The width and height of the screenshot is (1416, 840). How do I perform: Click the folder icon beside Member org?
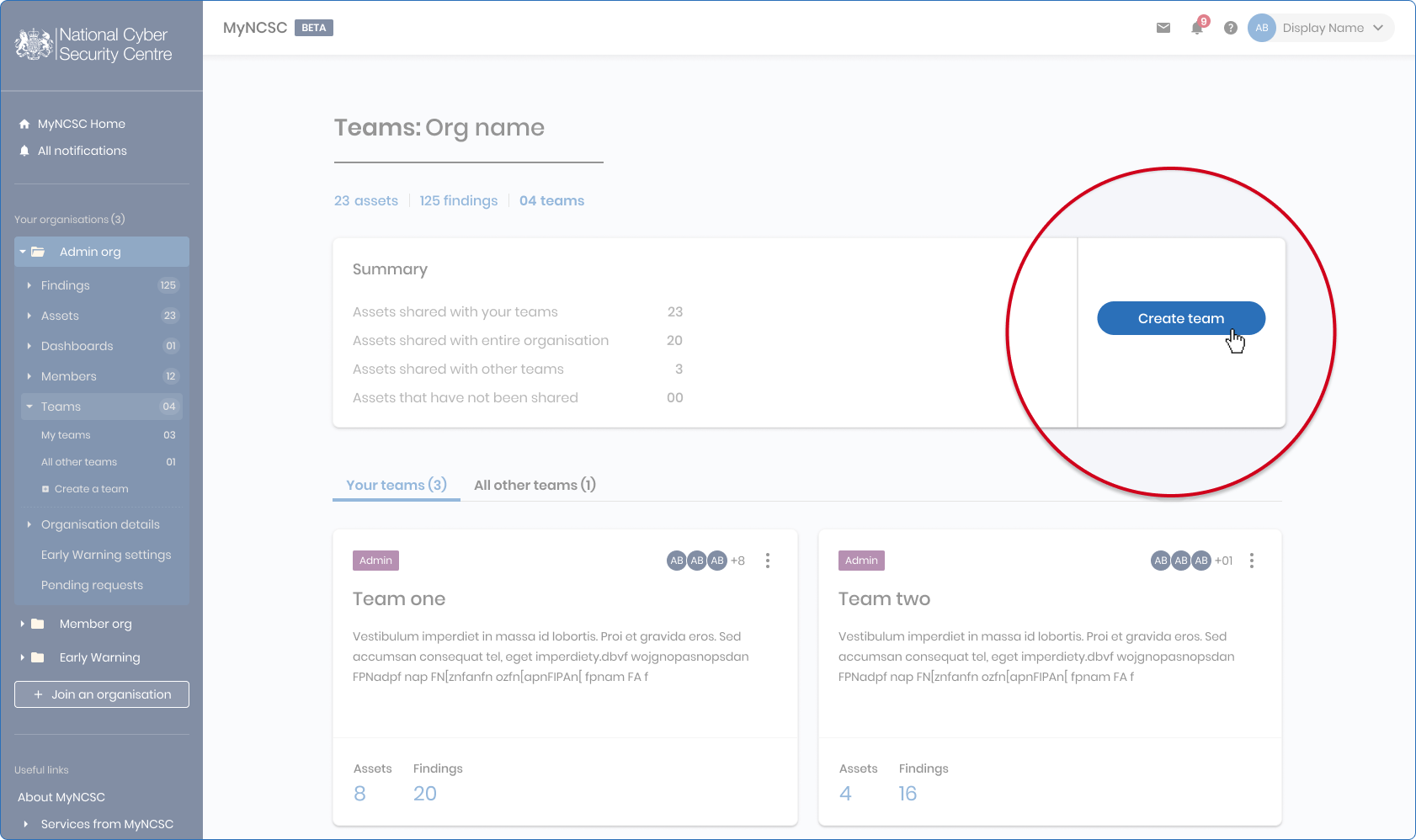tap(38, 624)
